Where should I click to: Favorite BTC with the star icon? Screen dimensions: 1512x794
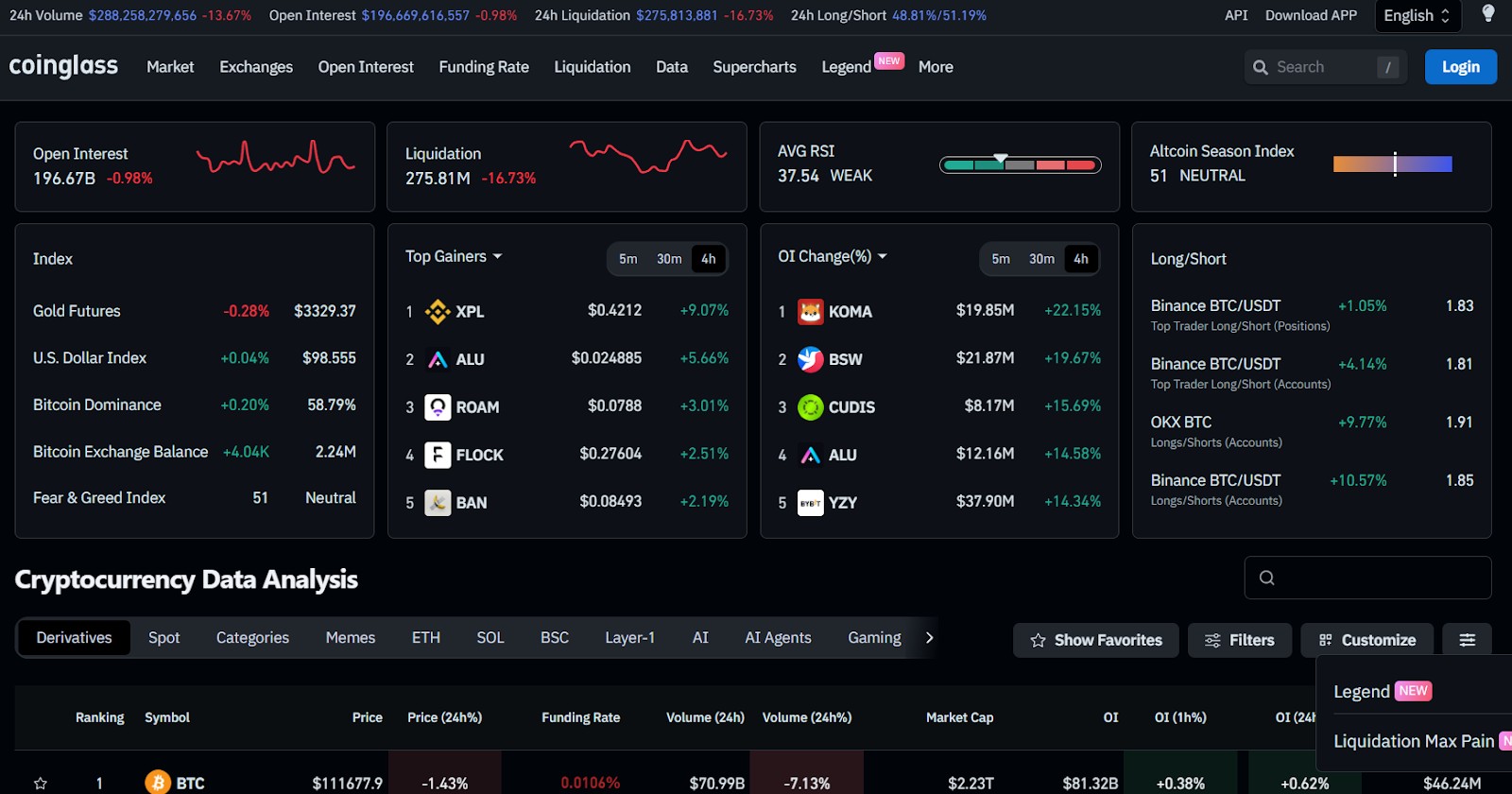point(41,784)
